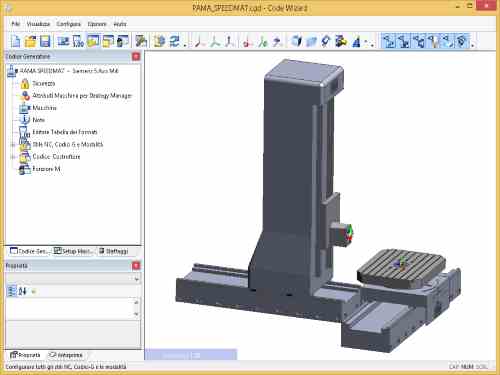Expand the Stile NC, Codici G node

point(13,145)
